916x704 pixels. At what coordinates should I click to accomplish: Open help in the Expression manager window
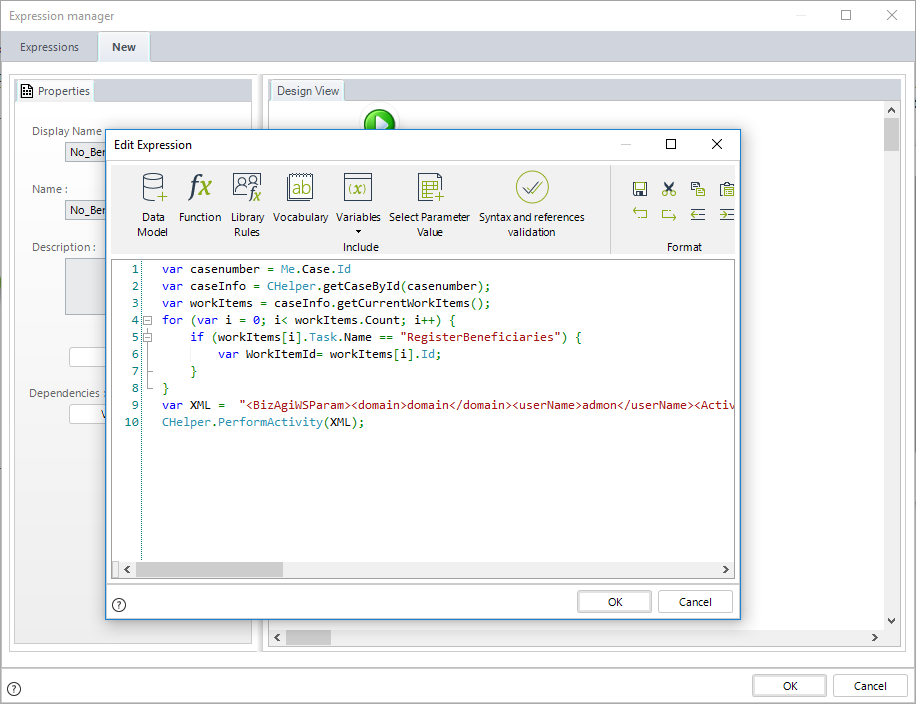[14, 689]
